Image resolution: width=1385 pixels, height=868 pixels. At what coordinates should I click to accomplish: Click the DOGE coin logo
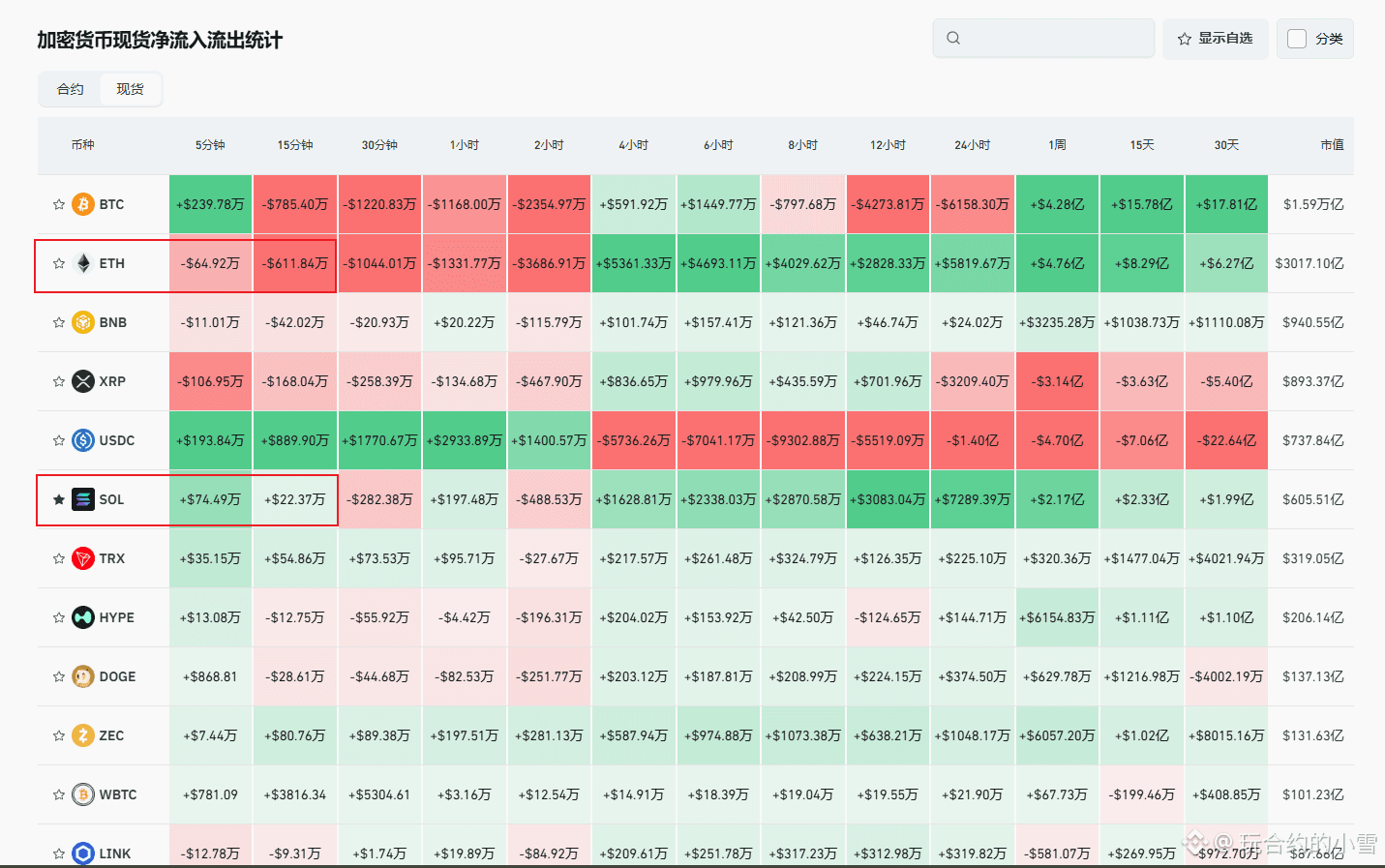click(83, 676)
